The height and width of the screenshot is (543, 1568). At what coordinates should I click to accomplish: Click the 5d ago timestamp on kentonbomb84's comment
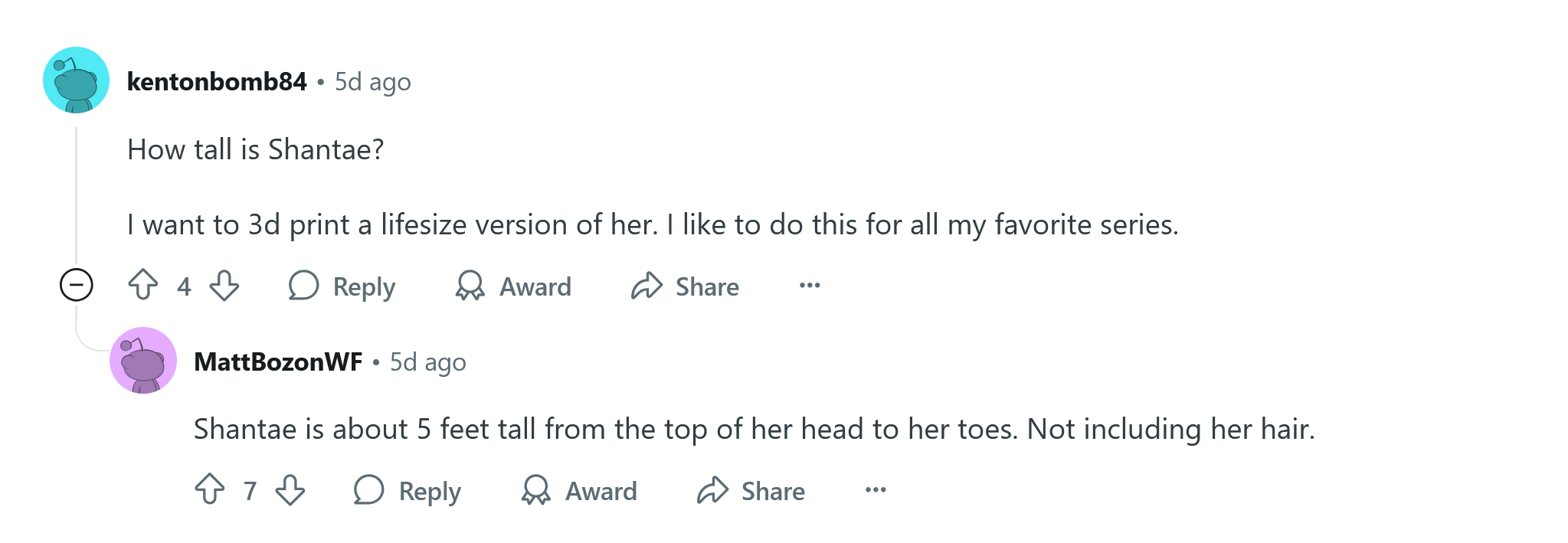[373, 81]
